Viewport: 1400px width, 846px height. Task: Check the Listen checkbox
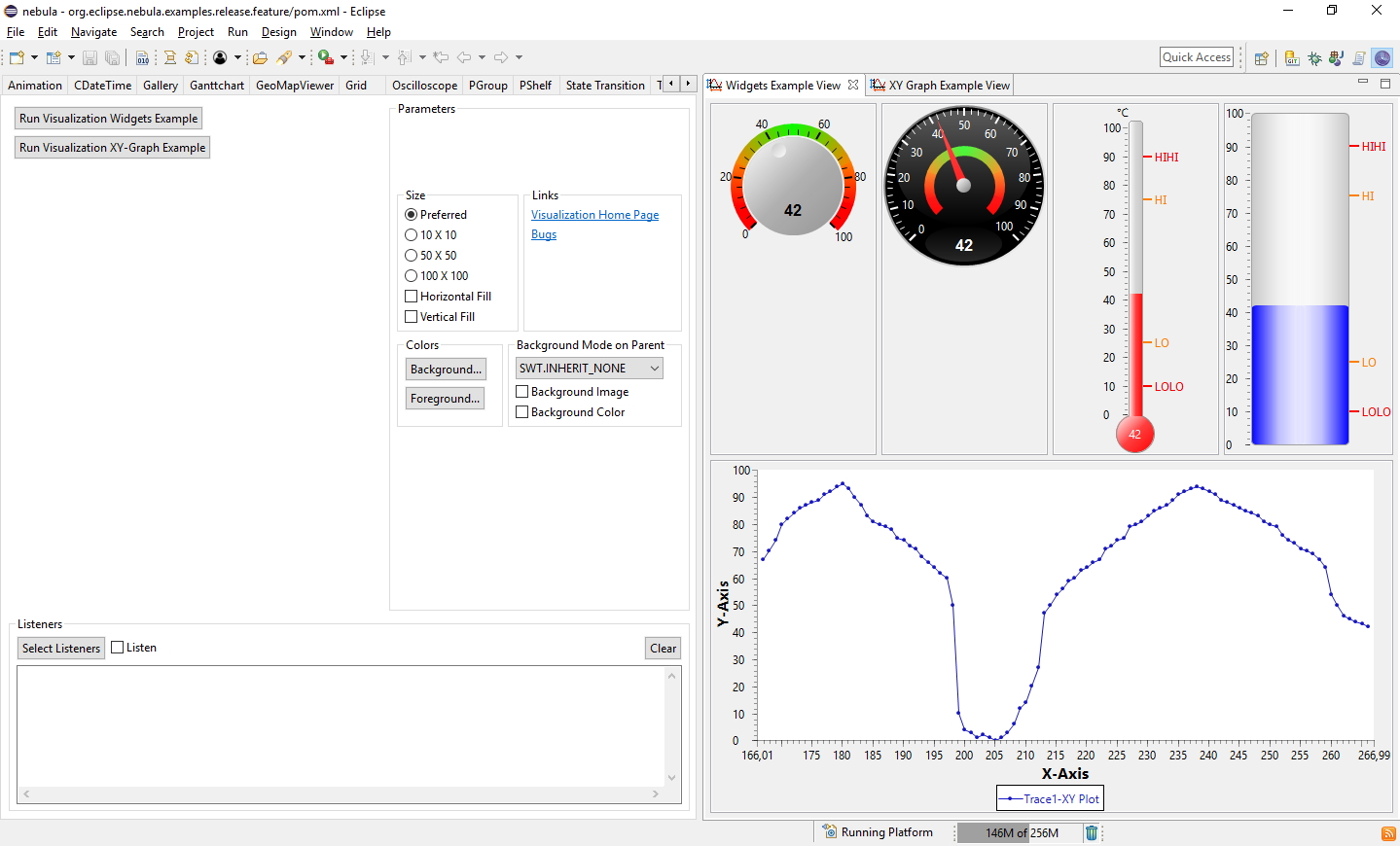[x=118, y=648]
